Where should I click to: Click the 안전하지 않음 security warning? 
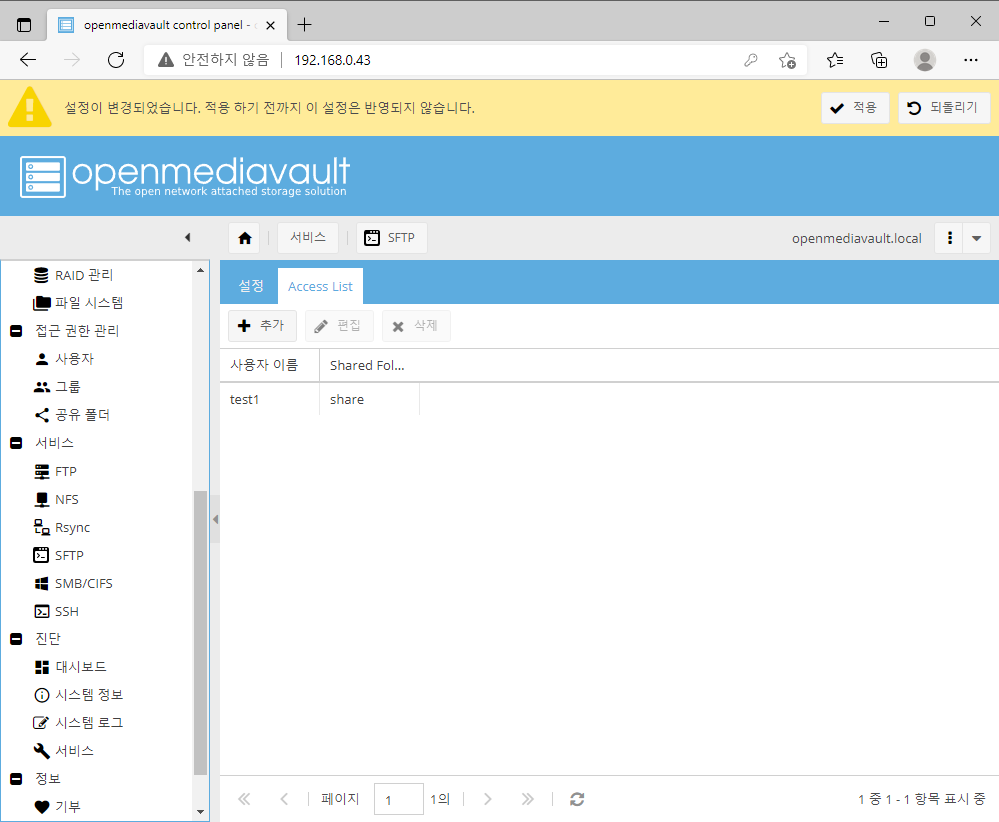click(x=213, y=60)
